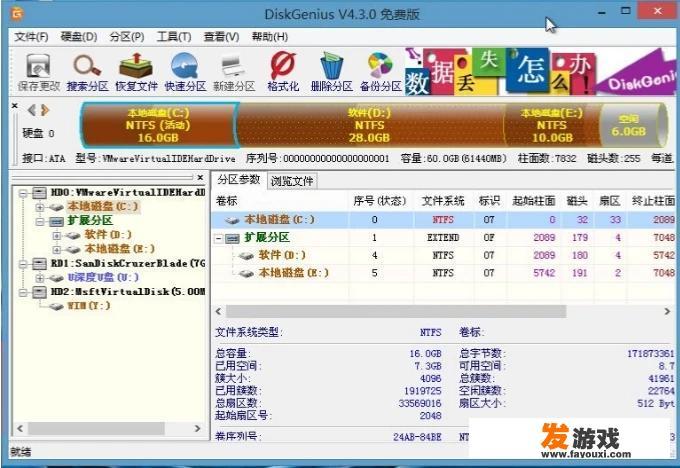Select 软件(D:) row in partition table

click(x=443, y=255)
